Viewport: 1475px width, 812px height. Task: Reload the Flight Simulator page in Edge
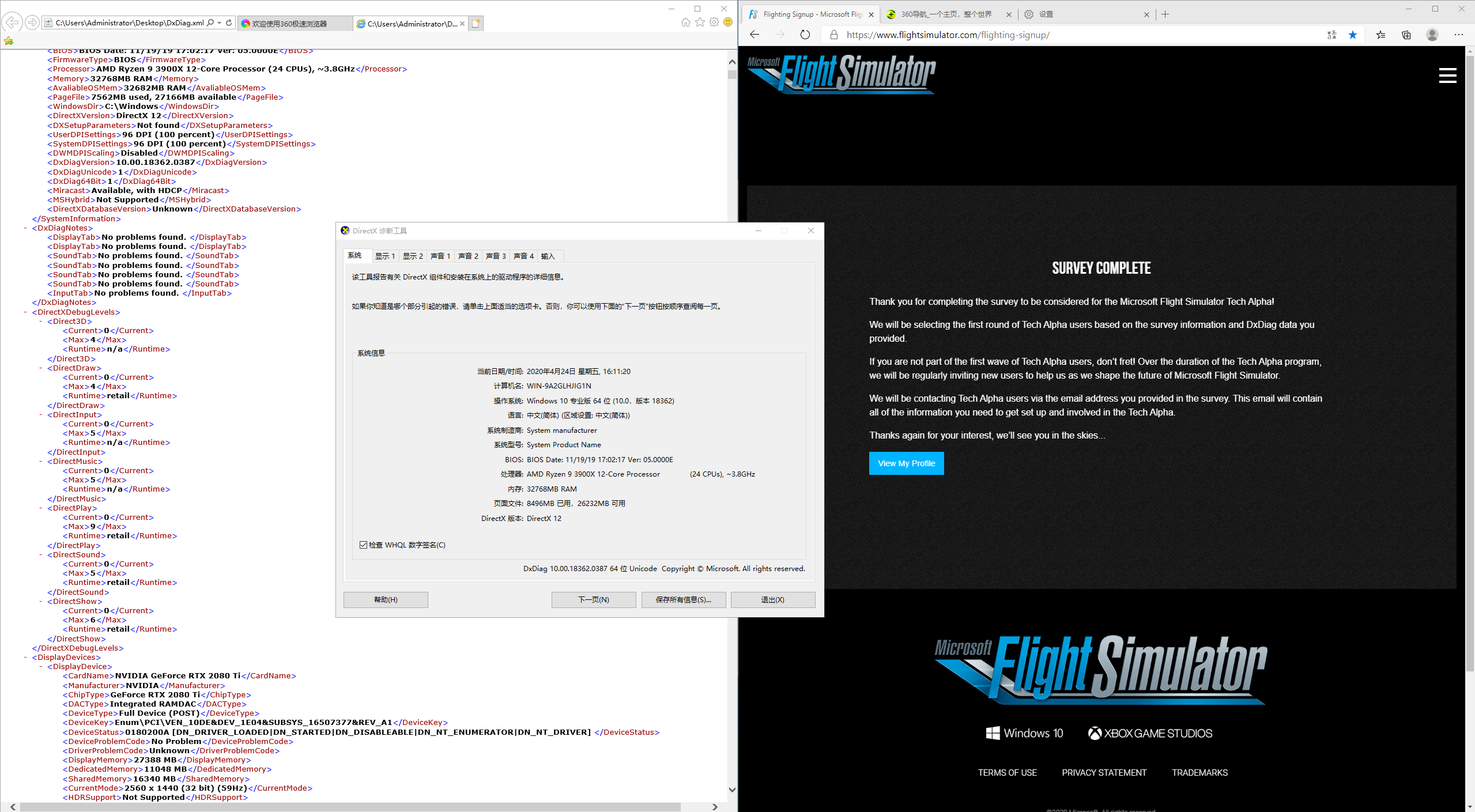click(x=805, y=35)
